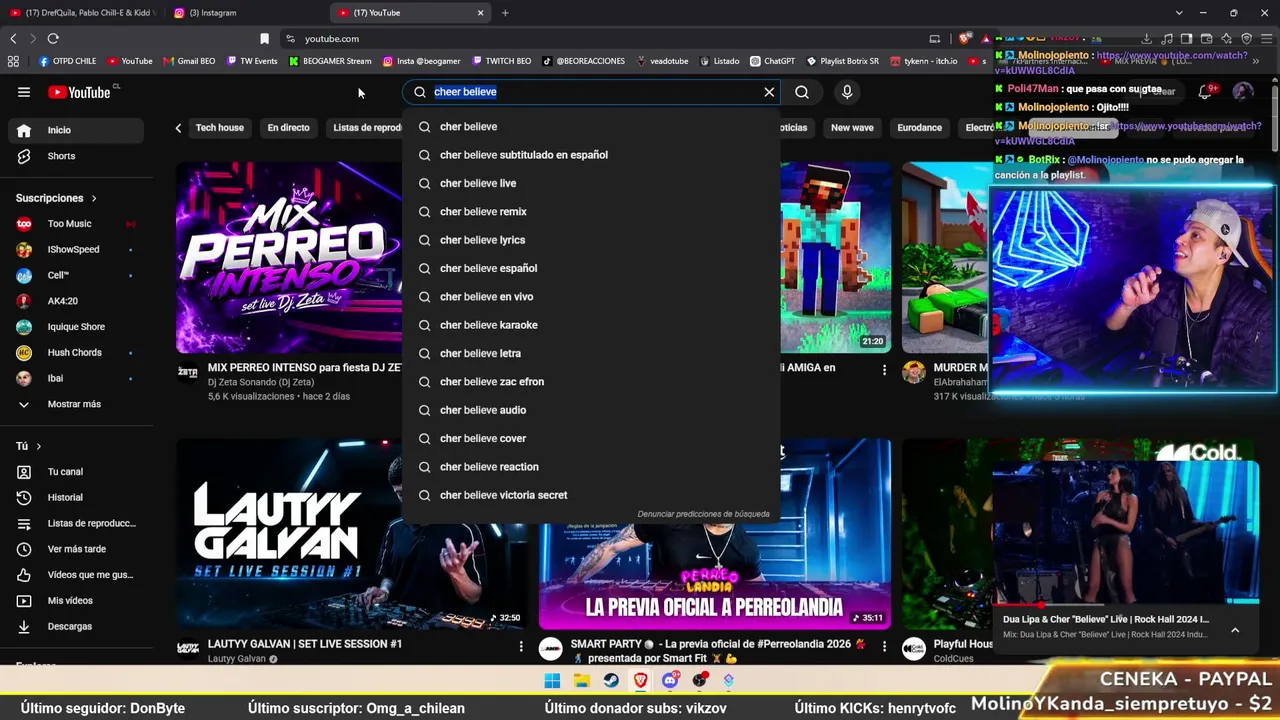Clear the search box with the X

click(x=769, y=92)
